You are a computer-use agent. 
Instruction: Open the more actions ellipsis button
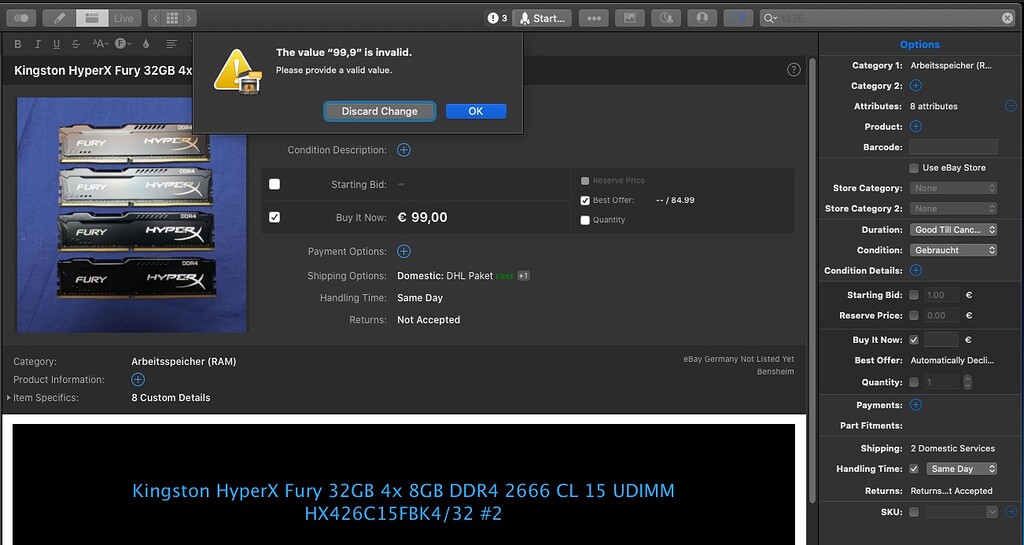click(594, 18)
